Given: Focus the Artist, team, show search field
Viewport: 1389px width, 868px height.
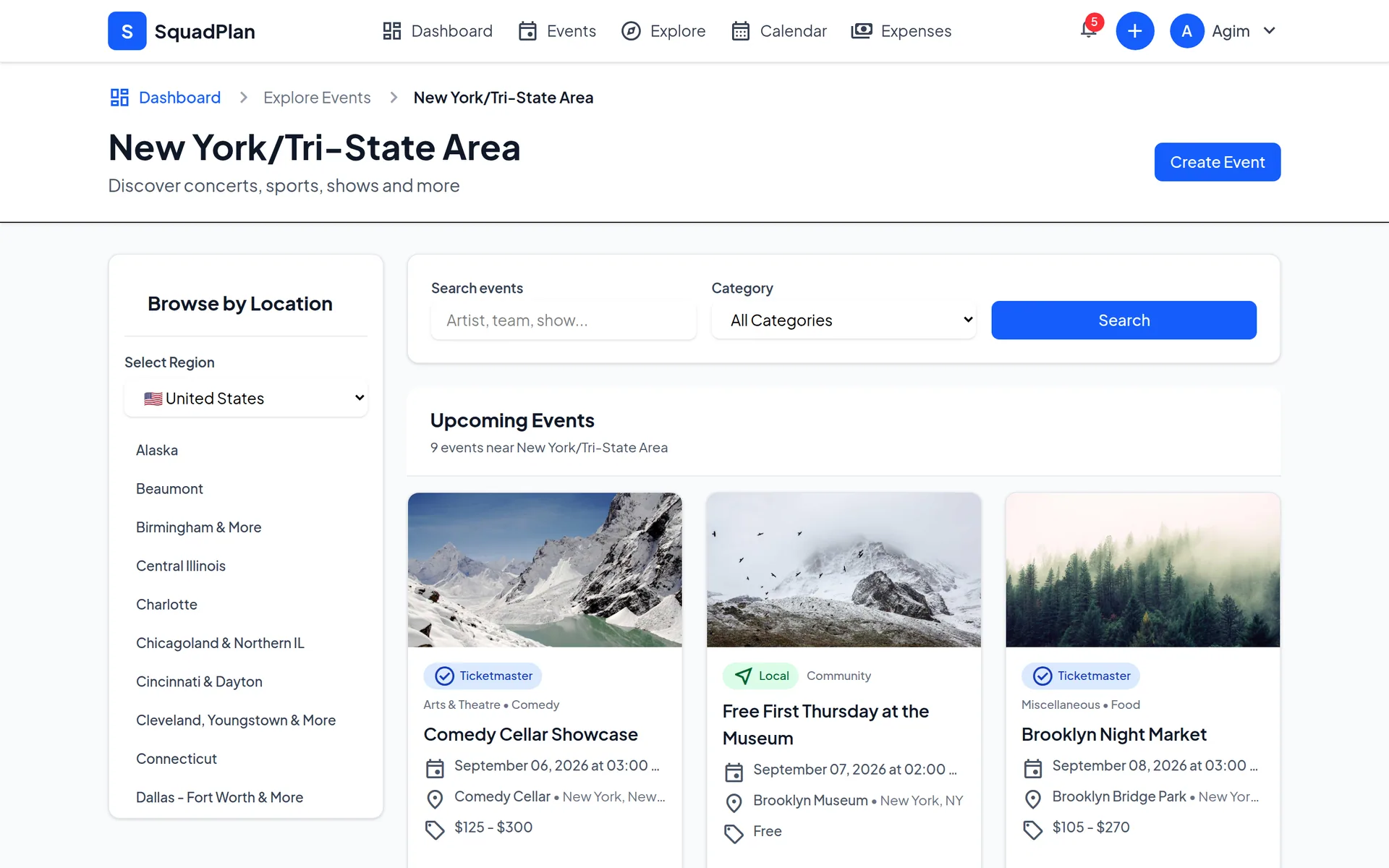Looking at the screenshot, I should (564, 320).
